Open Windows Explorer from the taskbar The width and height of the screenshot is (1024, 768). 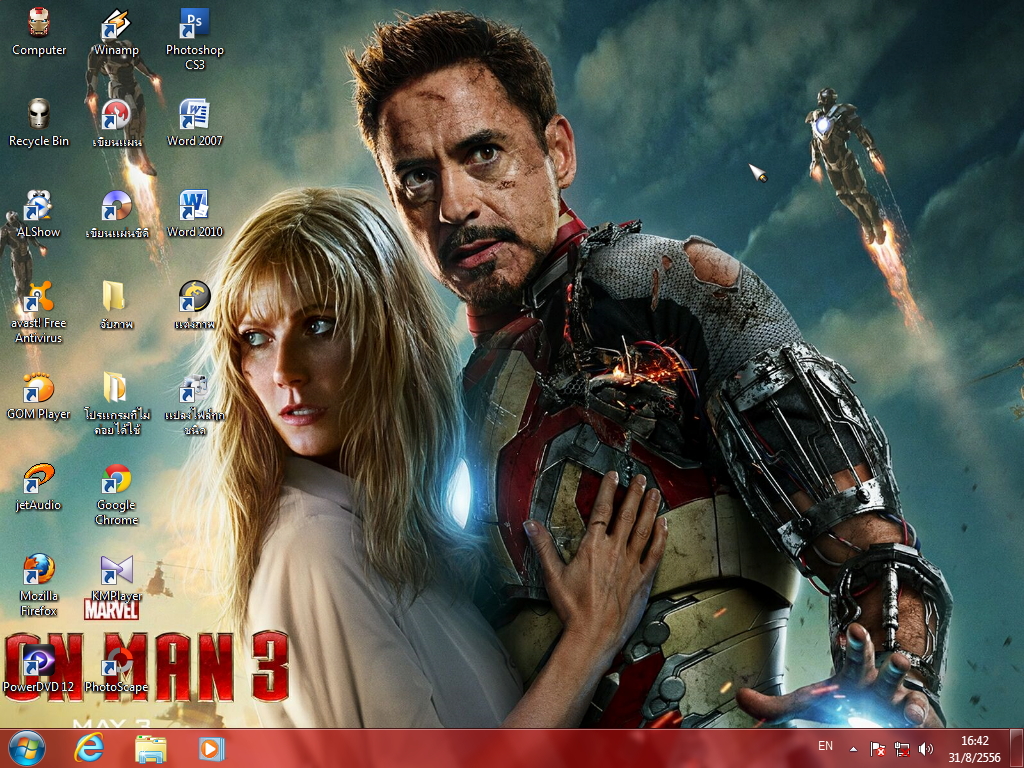pos(150,748)
